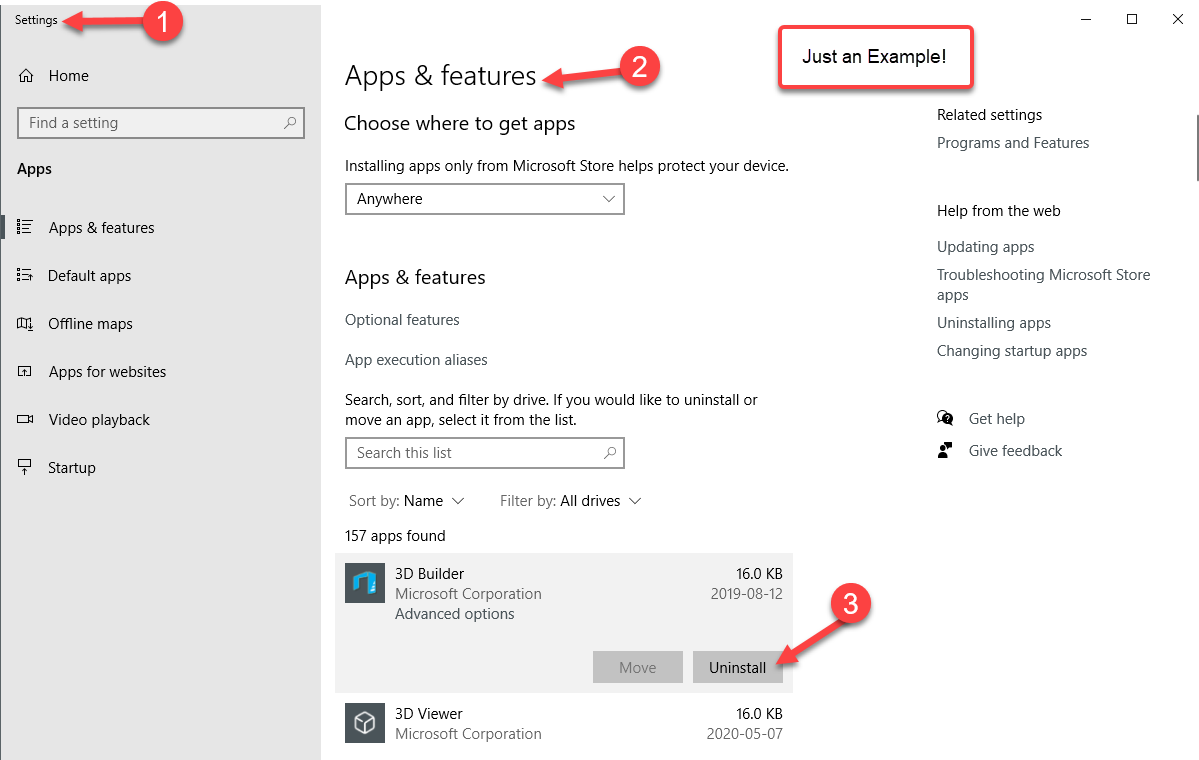Click the 157 apps found text

[395, 536]
